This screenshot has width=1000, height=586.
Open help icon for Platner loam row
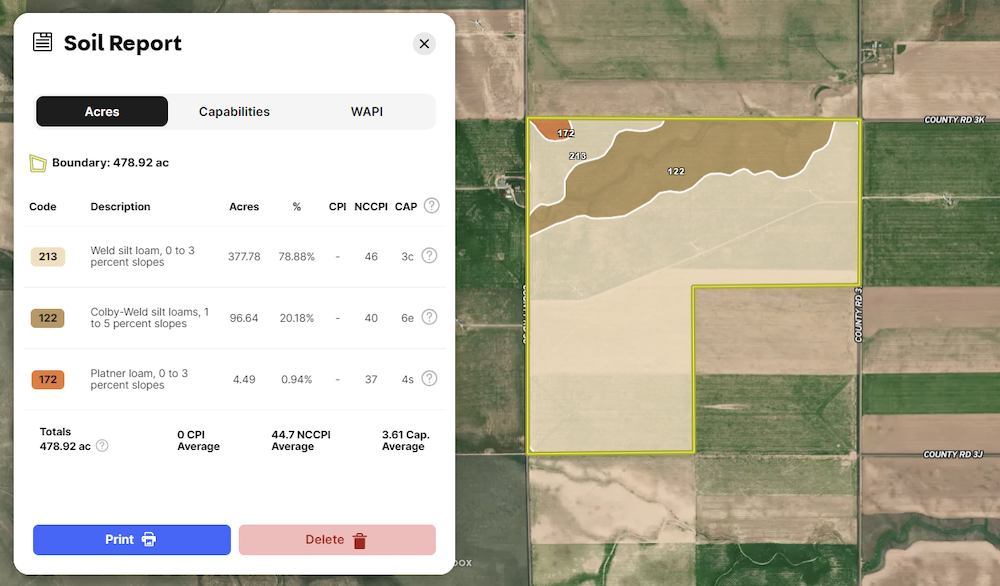point(429,378)
